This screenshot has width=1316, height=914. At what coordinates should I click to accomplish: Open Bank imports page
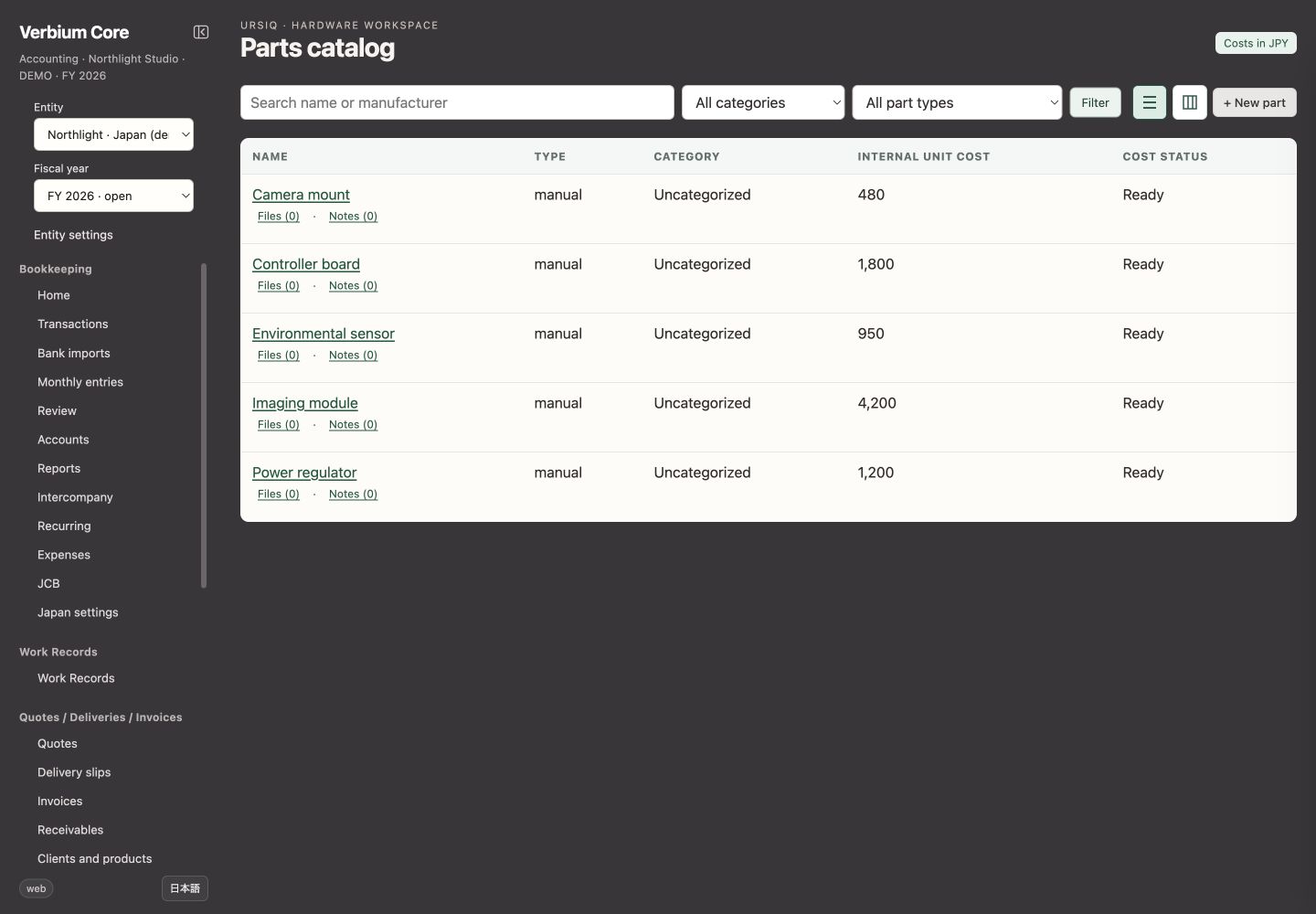click(74, 354)
